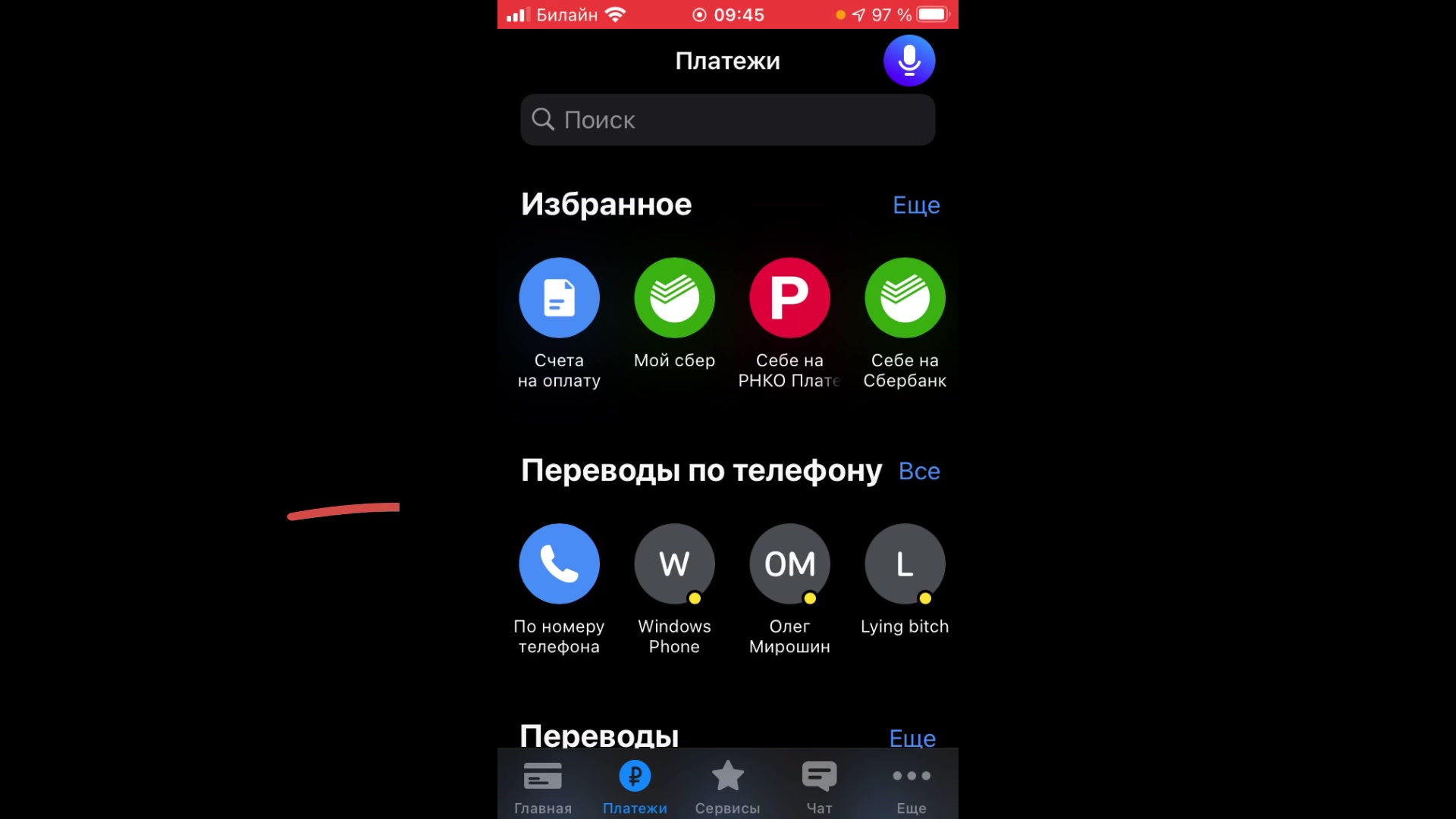Tap Lying bitch contact icon
This screenshot has width=1456, height=819.
(905, 563)
